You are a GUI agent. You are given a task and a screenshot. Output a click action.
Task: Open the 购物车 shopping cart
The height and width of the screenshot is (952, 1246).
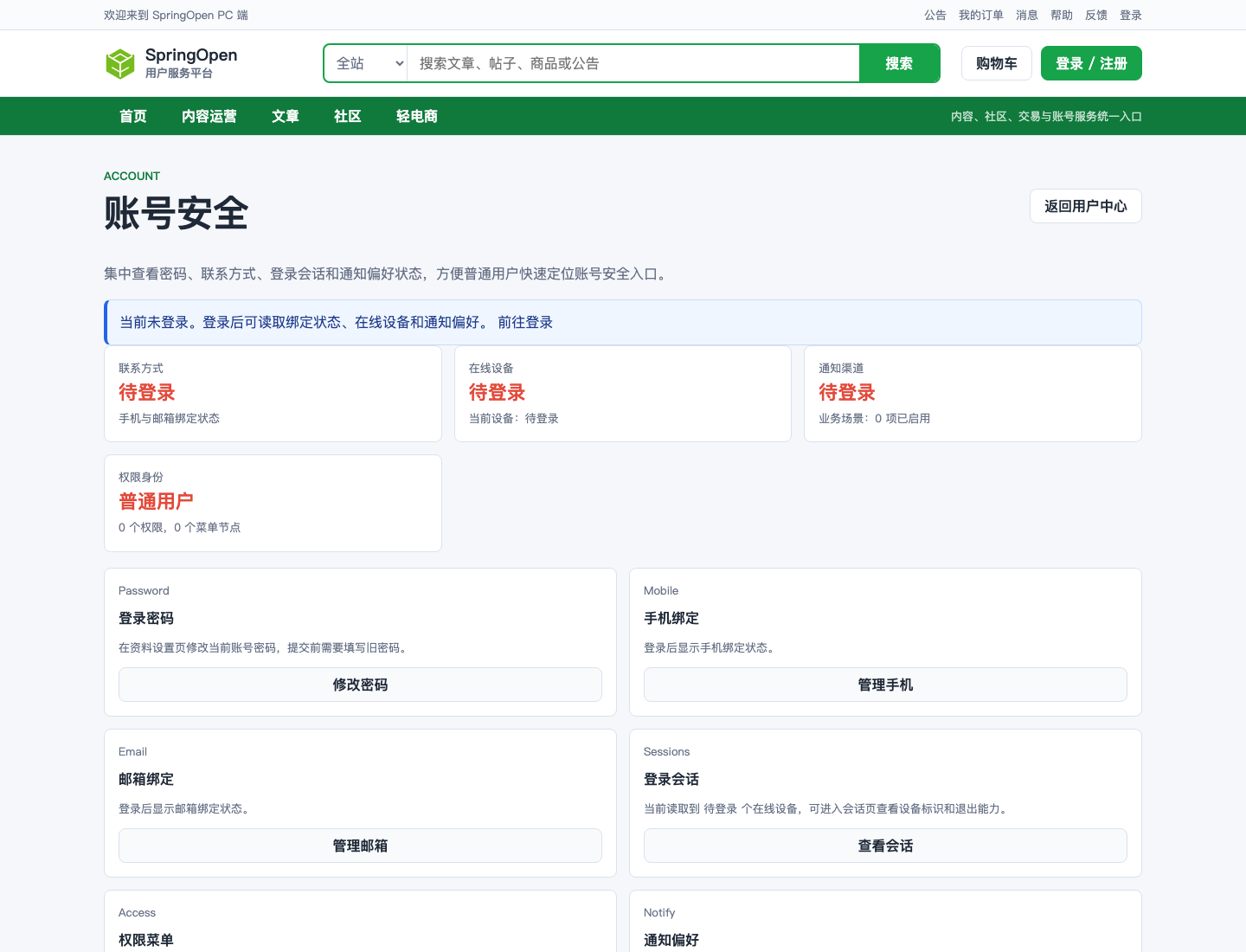pyautogui.click(x=997, y=63)
